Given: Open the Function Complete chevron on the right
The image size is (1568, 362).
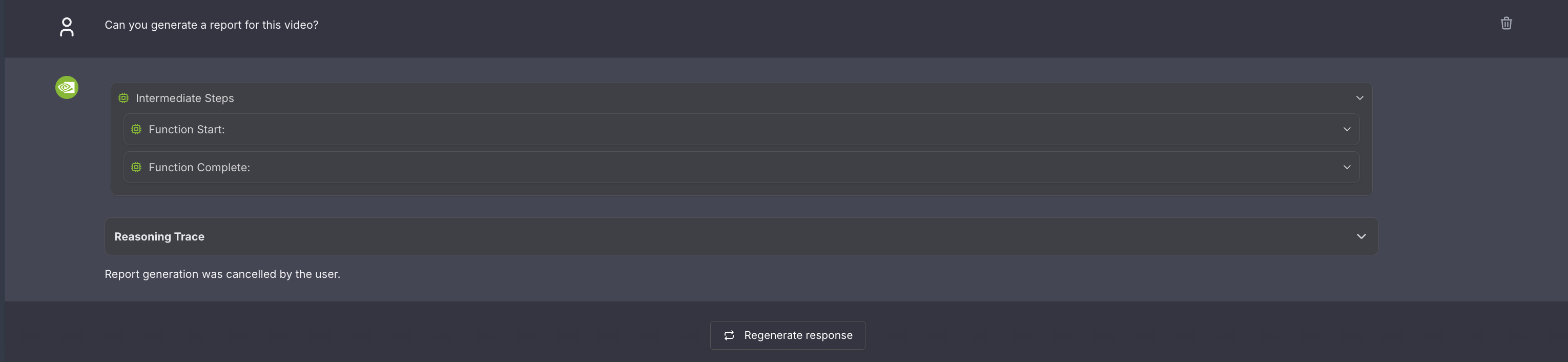Looking at the screenshot, I should click(1347, 167).
